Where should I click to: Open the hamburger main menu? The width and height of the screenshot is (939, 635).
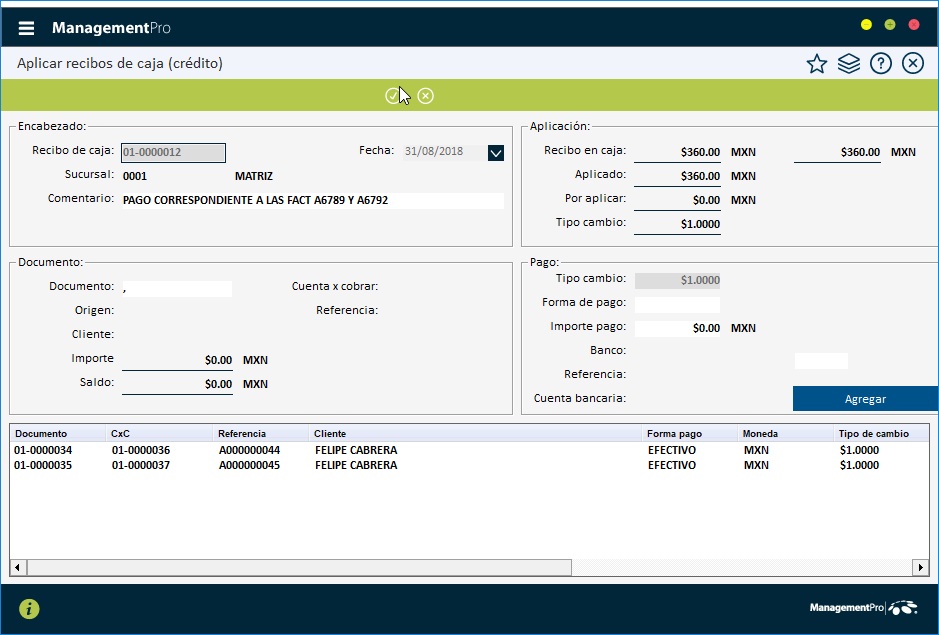point(26,28)
